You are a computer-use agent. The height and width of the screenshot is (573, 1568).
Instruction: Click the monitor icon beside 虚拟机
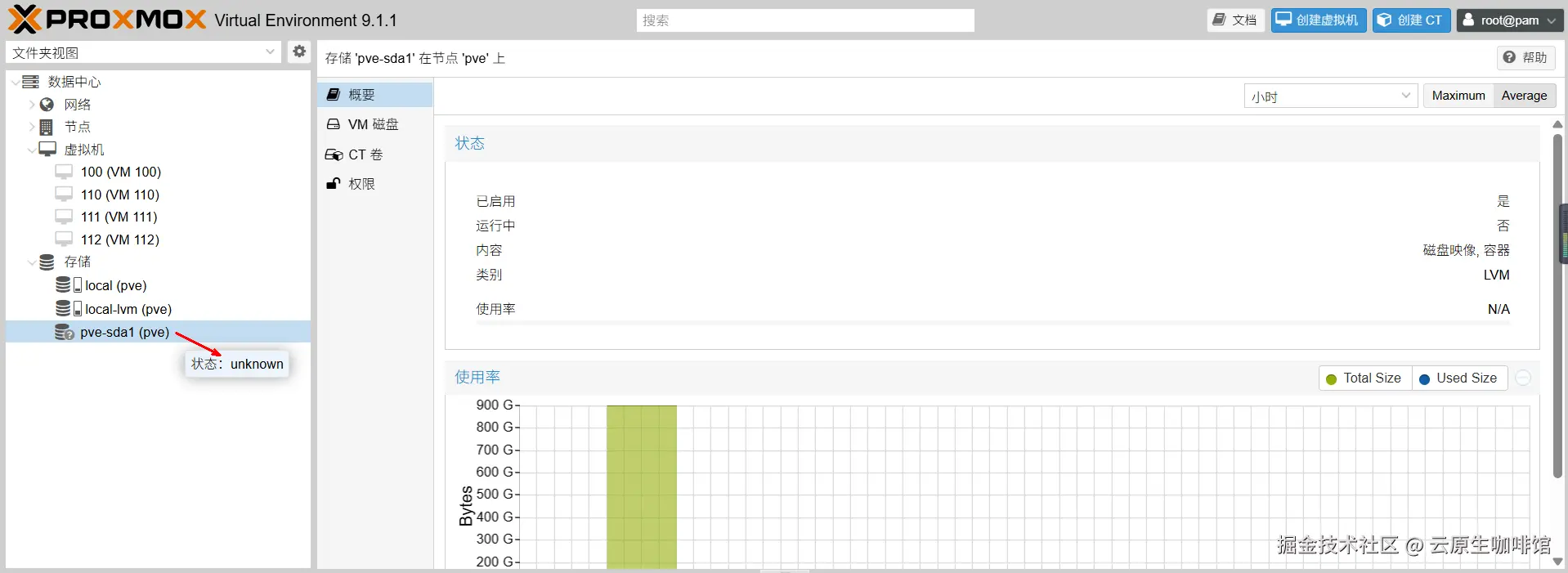(47, 149)
